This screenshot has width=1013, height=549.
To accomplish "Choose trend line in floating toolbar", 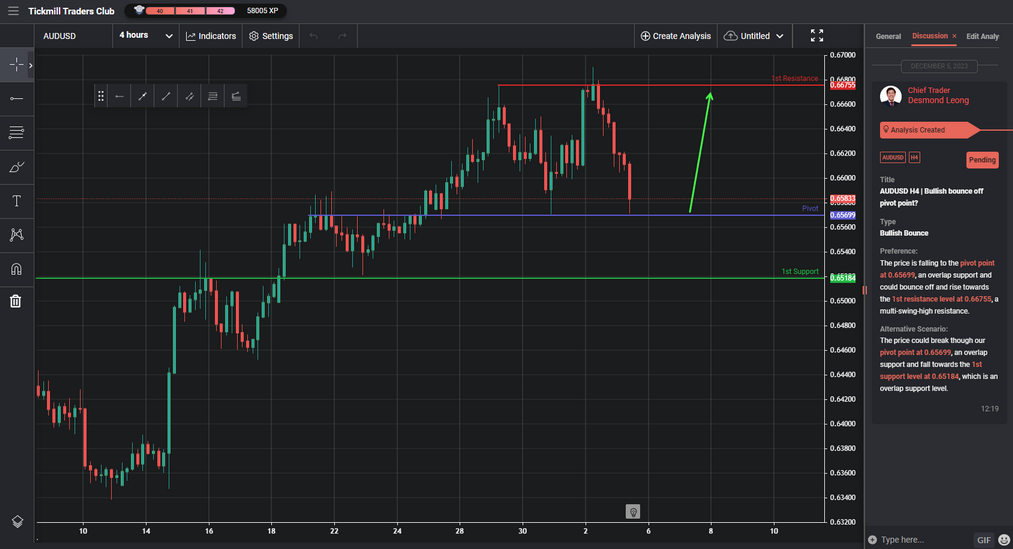I will [166, 96].
